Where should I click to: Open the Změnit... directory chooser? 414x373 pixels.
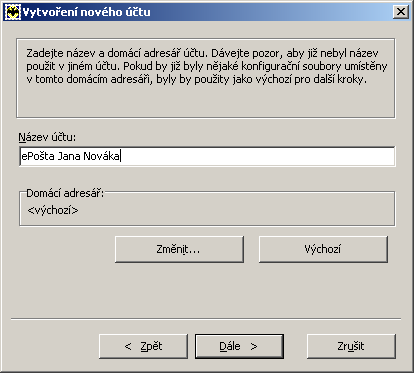click(x=179, y=249)
